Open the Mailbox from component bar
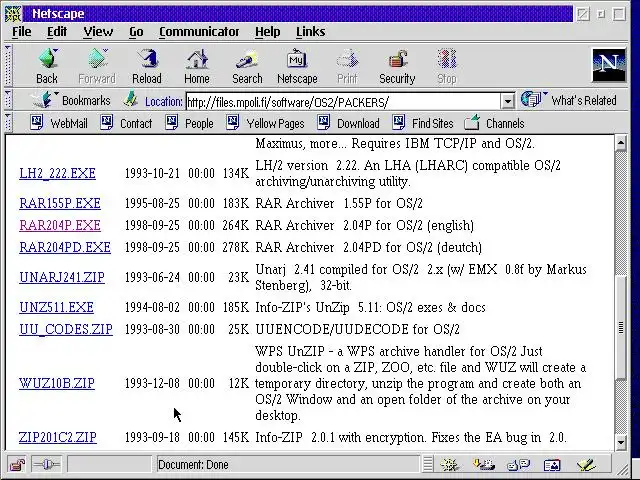640x480 pixels. point(484,464)
